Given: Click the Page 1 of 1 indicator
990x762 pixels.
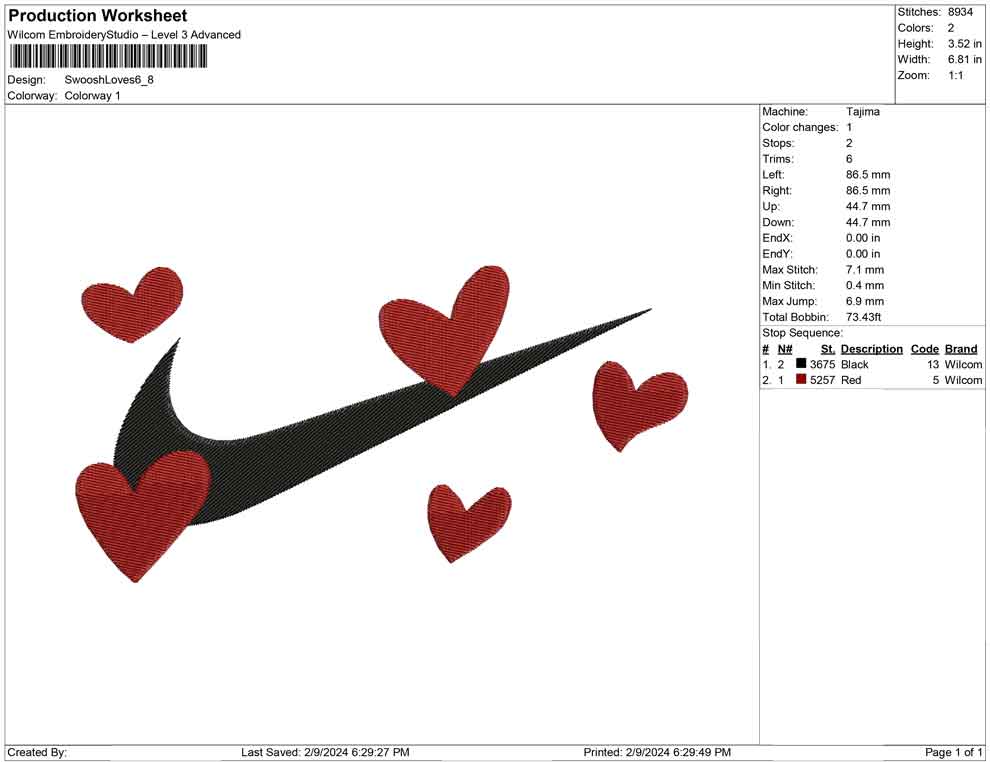Looking at the screenshot, I should [953, 752].
